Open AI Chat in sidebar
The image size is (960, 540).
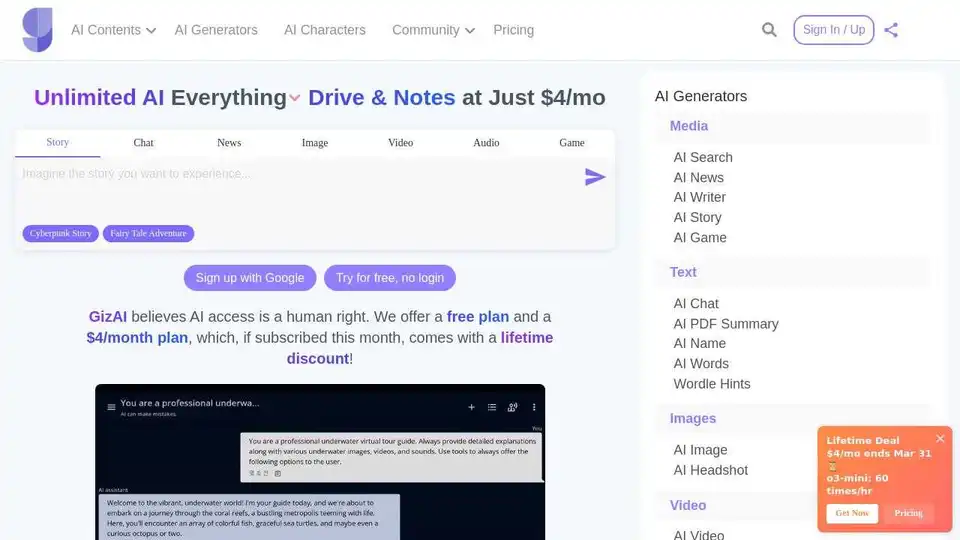pyautogui.click(x=696, y=304)
